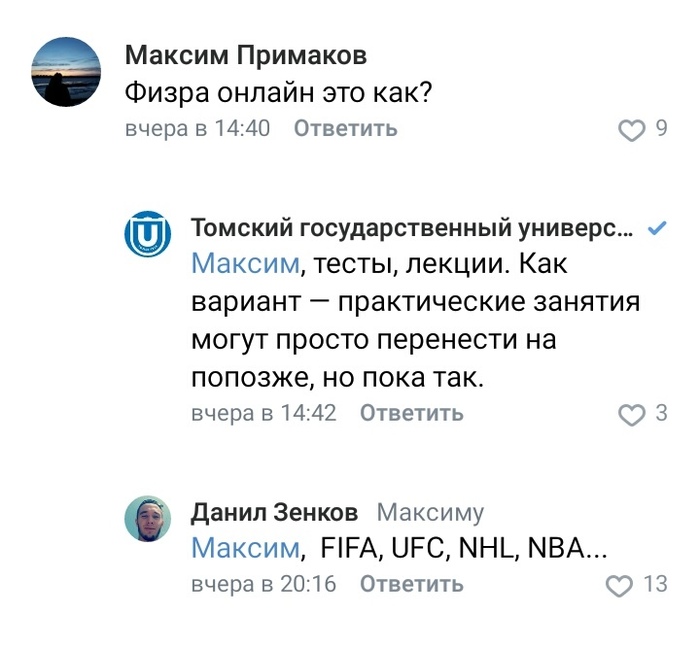The image size is (700, 648).
Task: Click the Максим mention in university reply
Action: pyautogui.click(x=245, y=264)
